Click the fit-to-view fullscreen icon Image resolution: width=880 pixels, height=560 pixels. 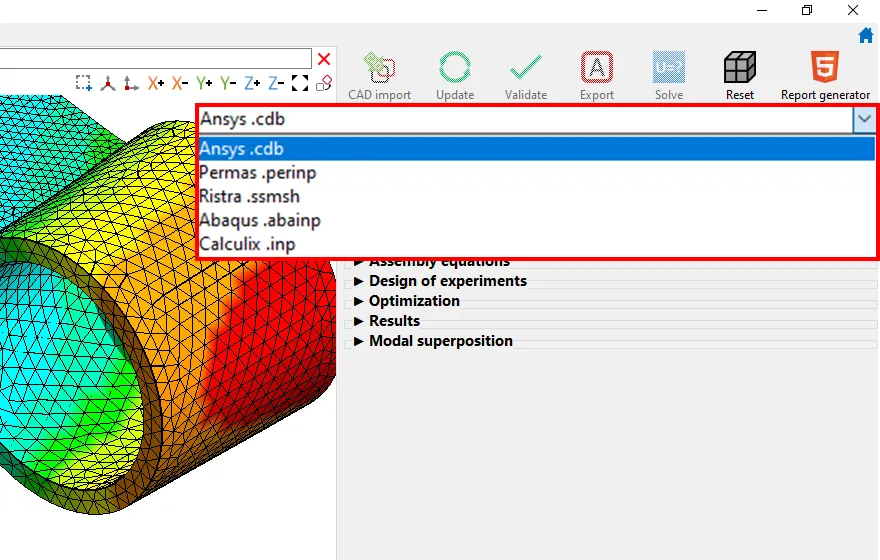299,84
